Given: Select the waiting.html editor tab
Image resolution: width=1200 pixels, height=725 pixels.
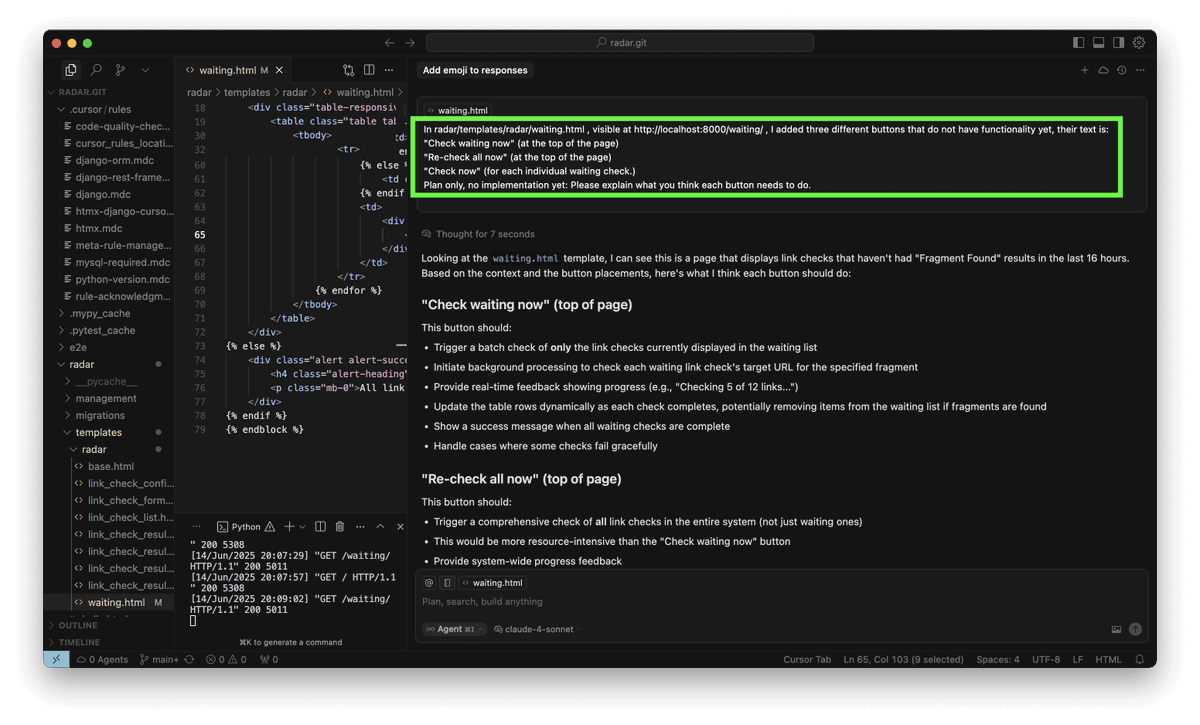Looking at the screenshot, I should click(x=228, y=70).
